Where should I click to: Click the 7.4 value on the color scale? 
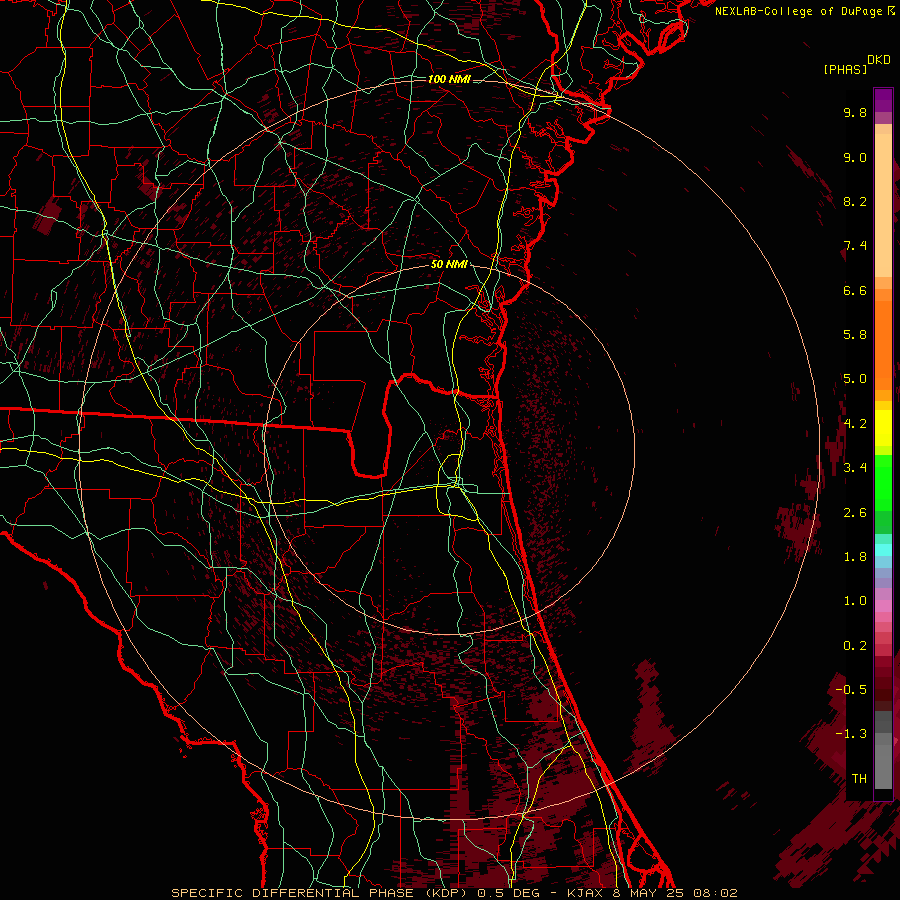coord(855,246)
